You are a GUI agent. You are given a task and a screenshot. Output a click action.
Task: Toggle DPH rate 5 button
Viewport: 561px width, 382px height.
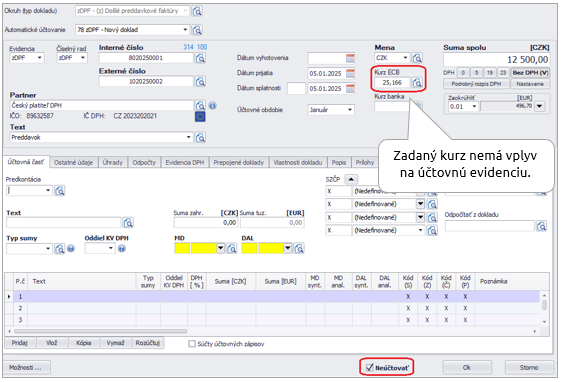click(x=476, y=73)
